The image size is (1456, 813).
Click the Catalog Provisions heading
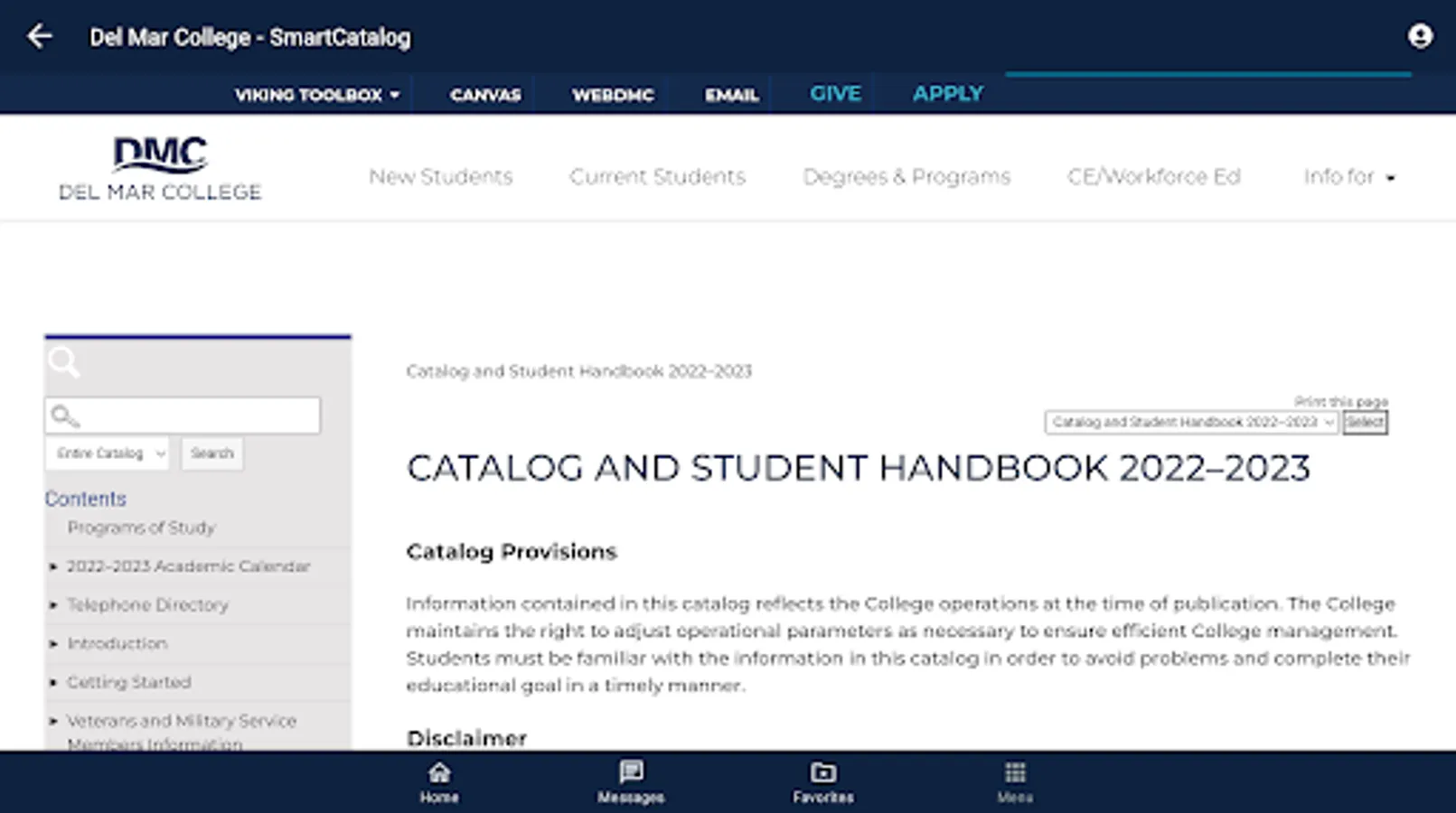pyautogui.click(x=512, y=552)
